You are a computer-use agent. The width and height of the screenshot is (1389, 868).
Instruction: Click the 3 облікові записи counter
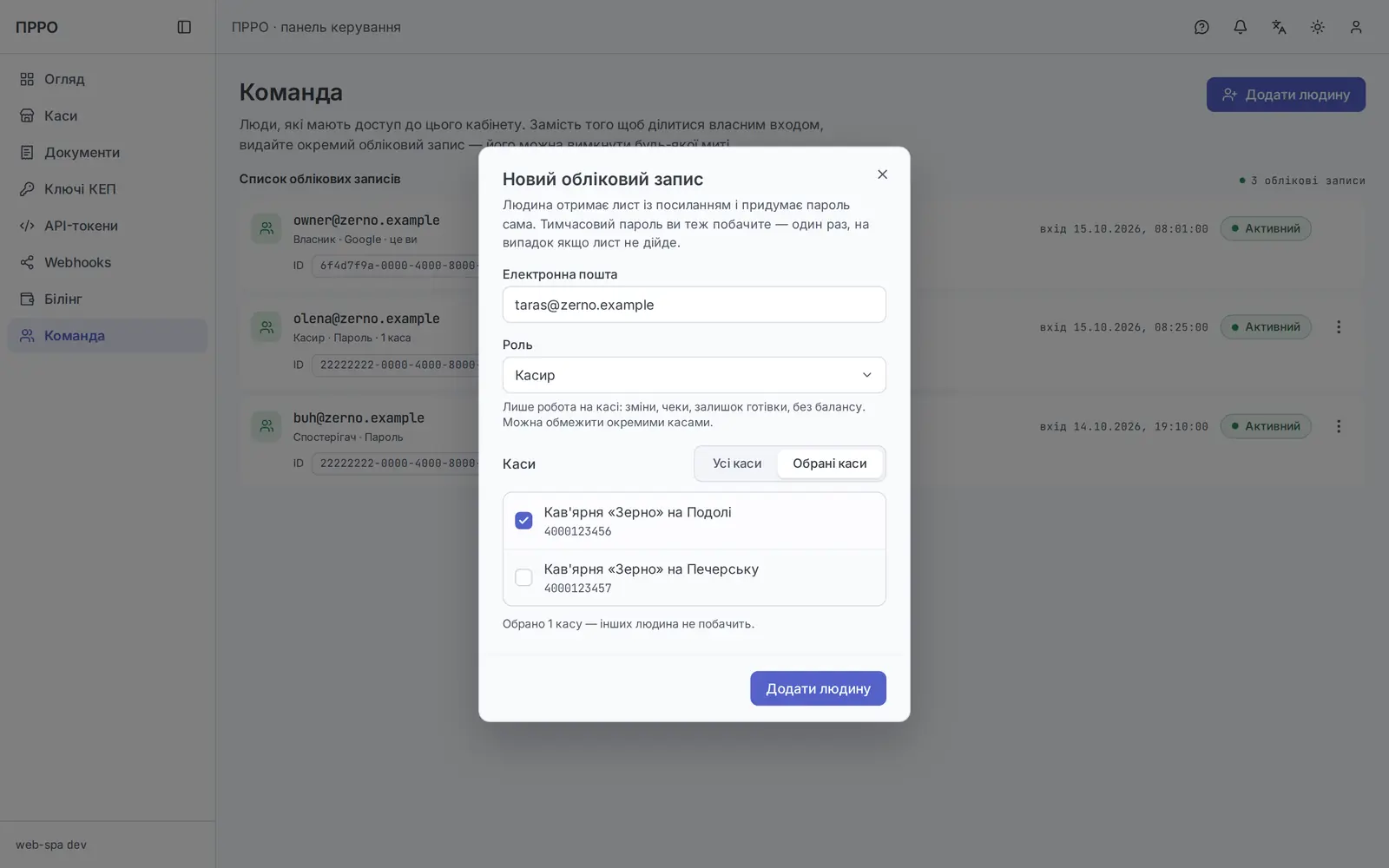(x=1302, y=181)
